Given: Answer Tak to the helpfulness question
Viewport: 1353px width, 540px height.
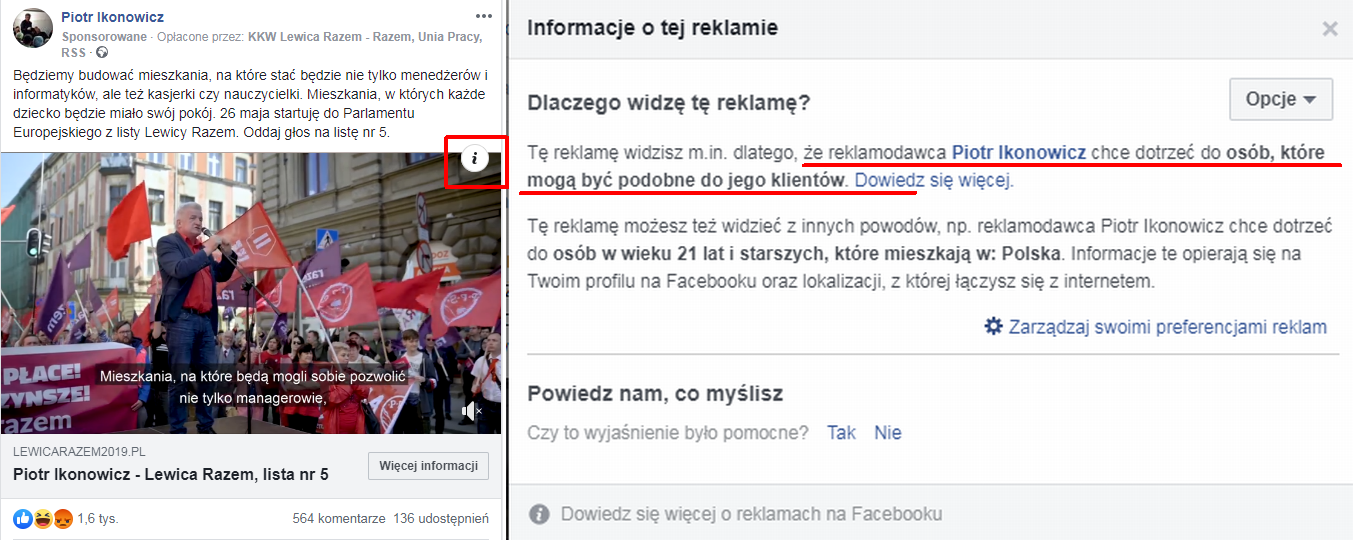Looking at the screenshot, I should coord(841,433).
